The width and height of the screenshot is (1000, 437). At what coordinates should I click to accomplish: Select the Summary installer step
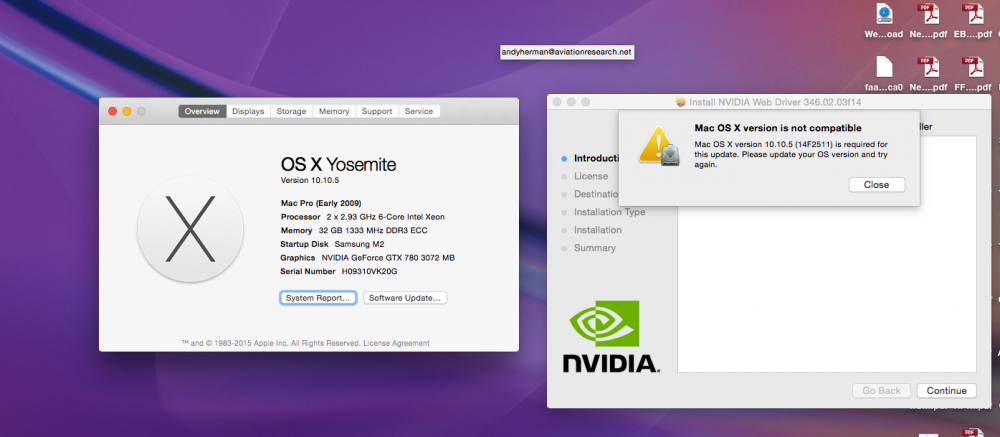coord(594,248)
